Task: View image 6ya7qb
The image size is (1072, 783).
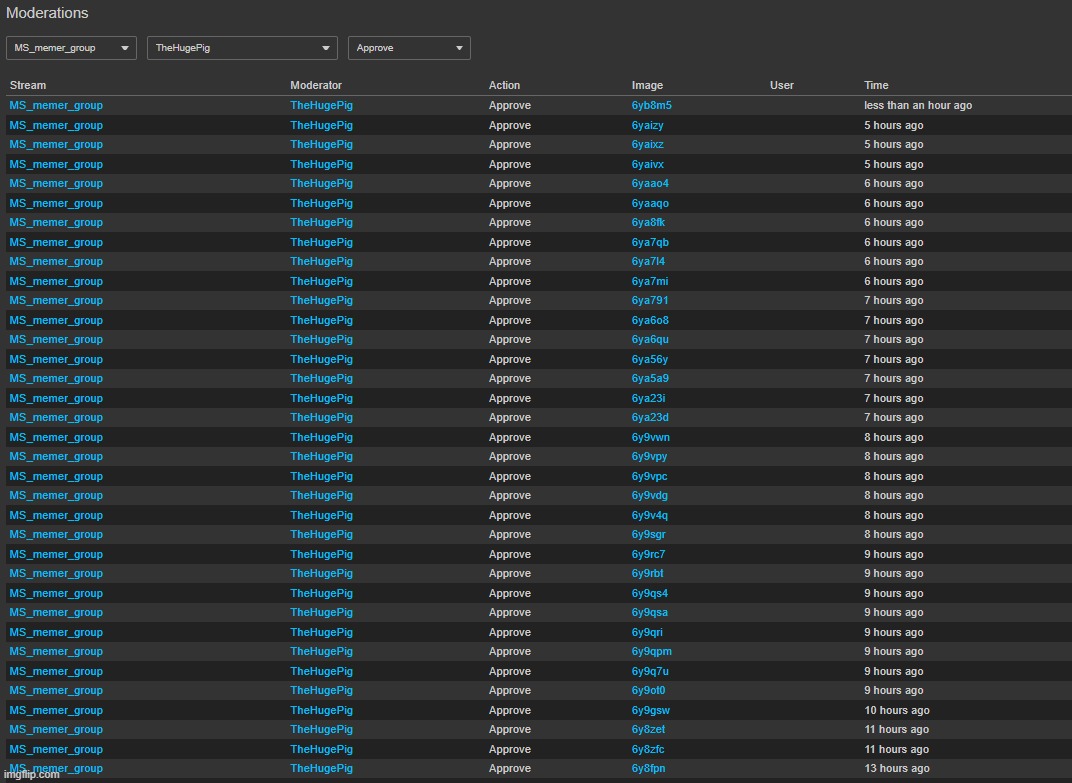Action: (650, 242)
